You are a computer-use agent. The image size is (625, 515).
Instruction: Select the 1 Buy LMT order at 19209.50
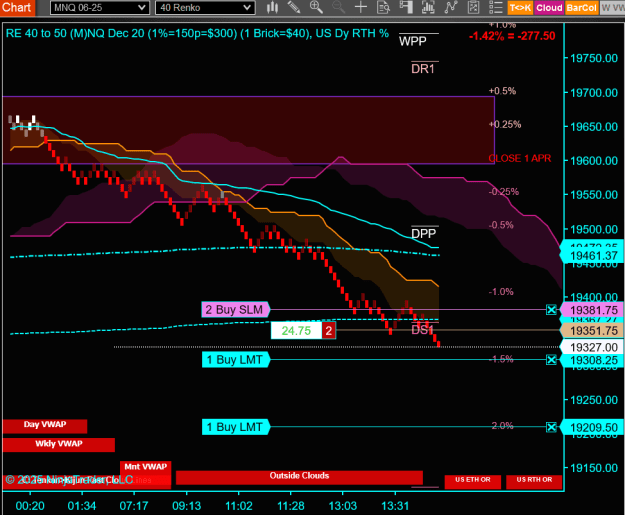click(x=236, y=427)
